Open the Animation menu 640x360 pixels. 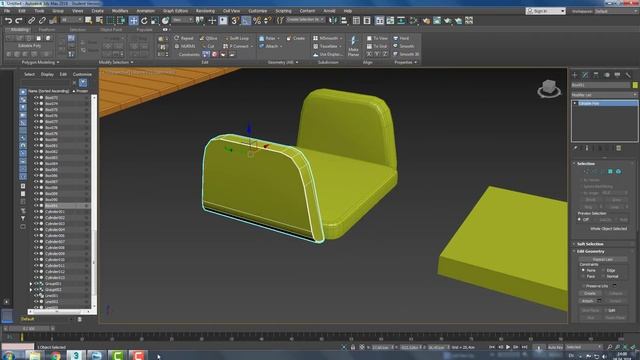click(x=145, y=11)
